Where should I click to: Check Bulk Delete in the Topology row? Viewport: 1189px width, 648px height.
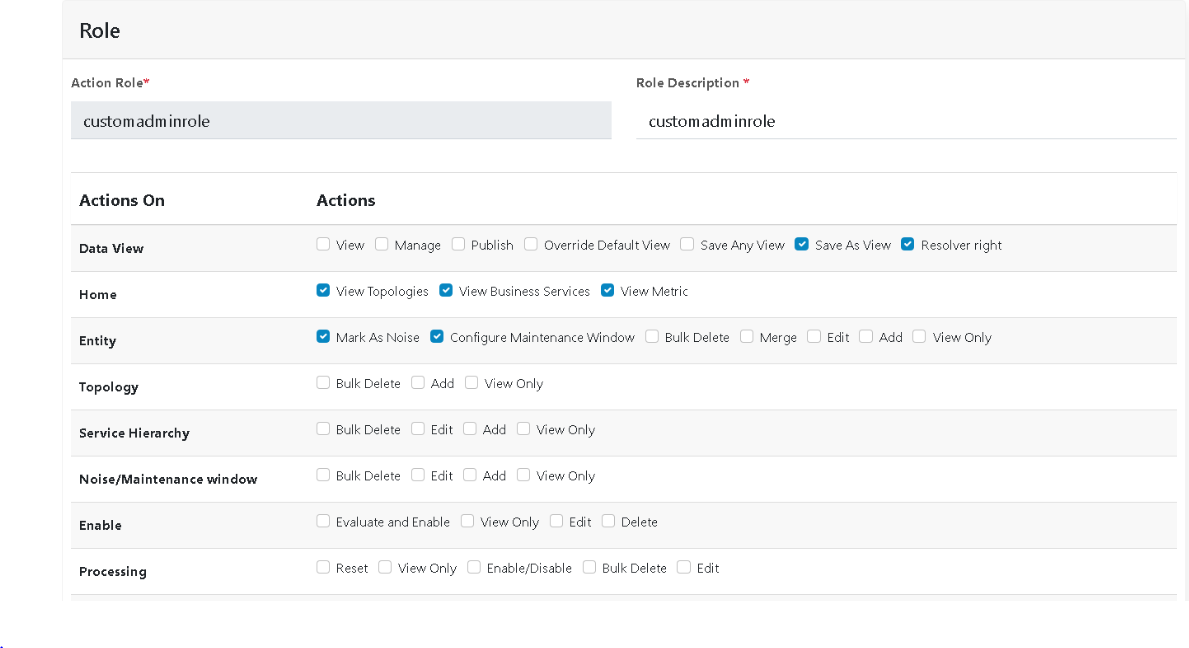(323, 383)
